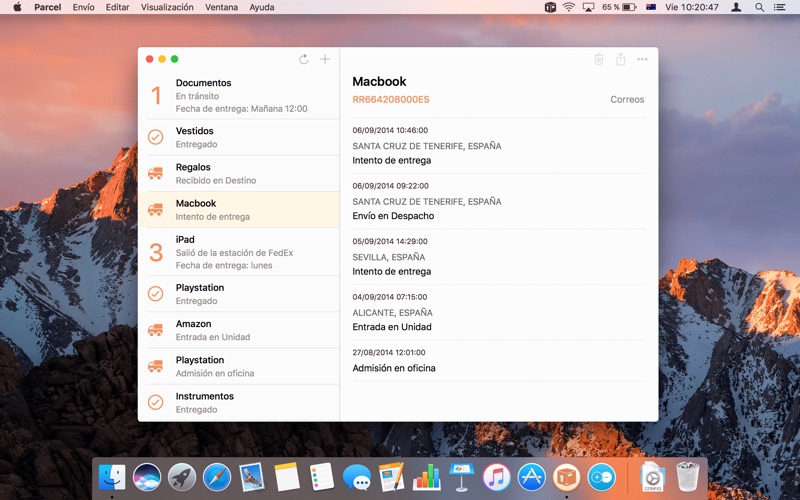Add a new delivery with plus icon

pyautogui.click(x=325, y=59)
